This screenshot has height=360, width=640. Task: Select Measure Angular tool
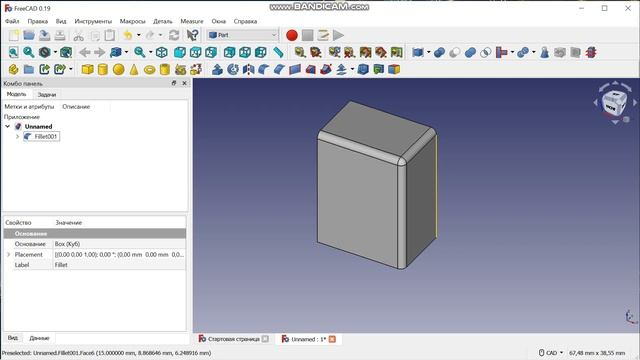point(316,52)
